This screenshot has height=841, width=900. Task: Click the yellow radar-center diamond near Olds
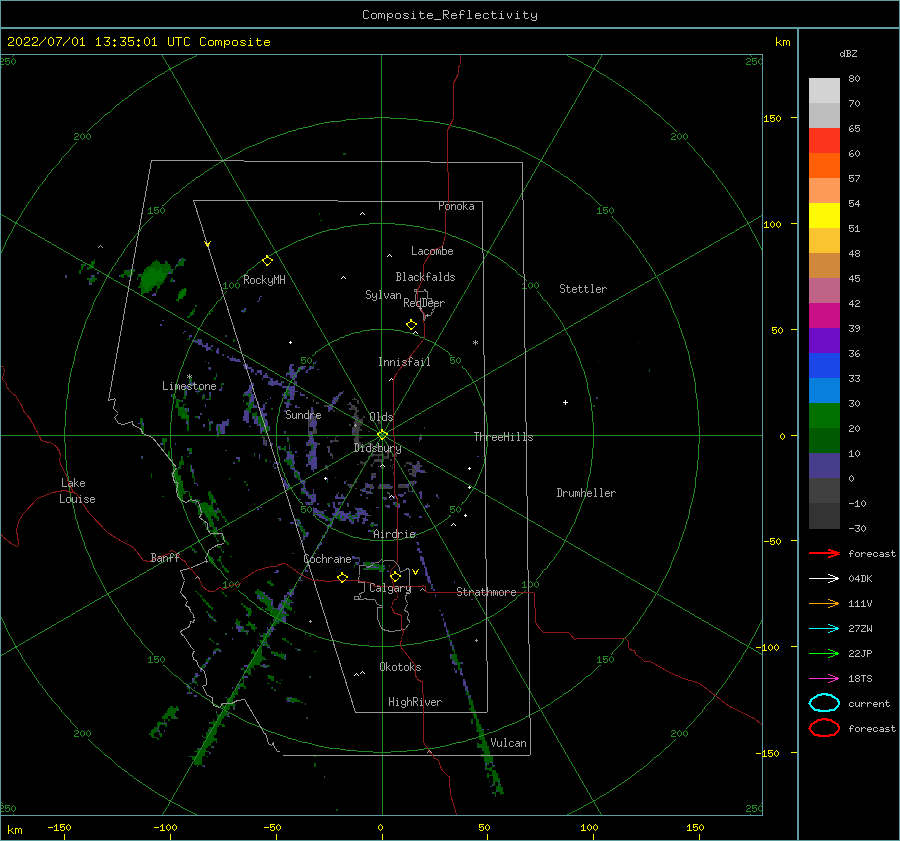pyautogui.click(x=382, y=435)
